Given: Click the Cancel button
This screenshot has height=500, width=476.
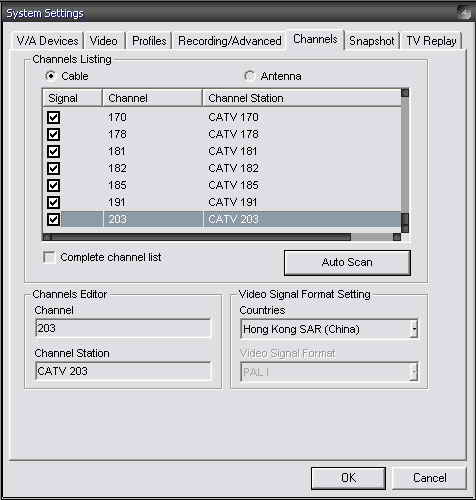Looking at the screenshot, I should (429, 478).
